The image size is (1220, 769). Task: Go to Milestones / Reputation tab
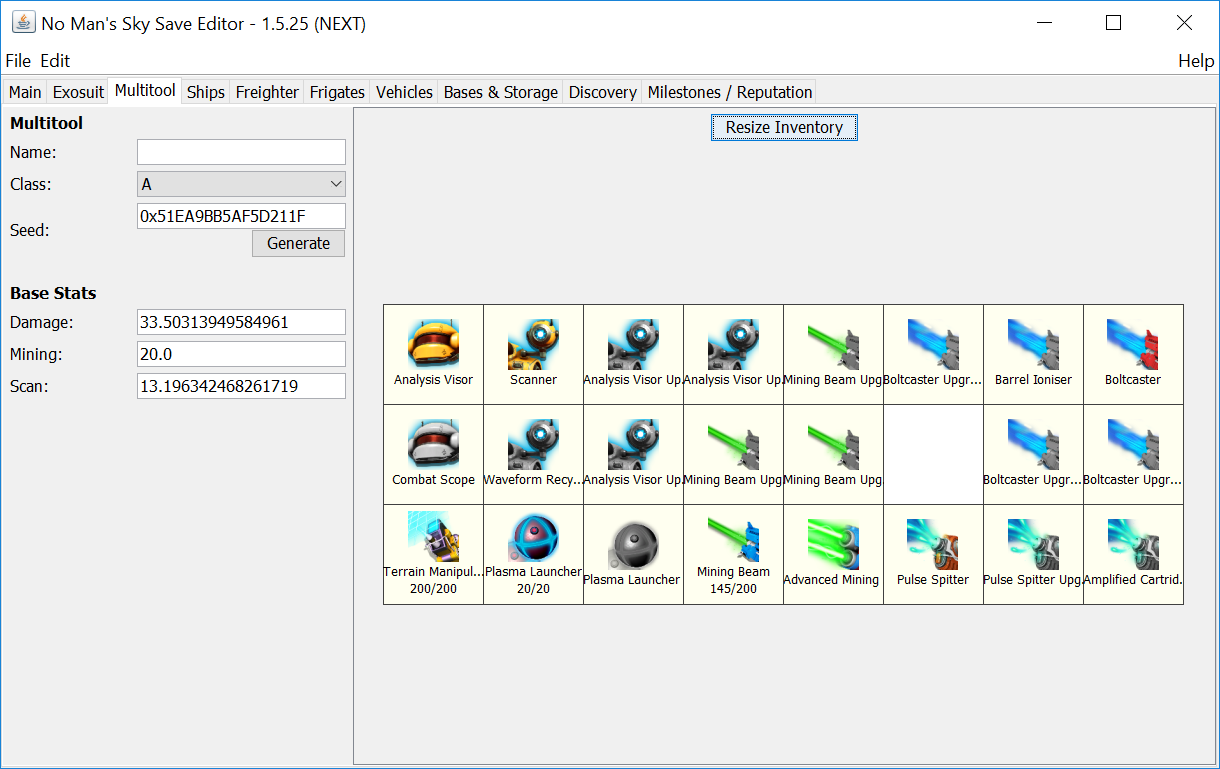click(x=729, y=92)
